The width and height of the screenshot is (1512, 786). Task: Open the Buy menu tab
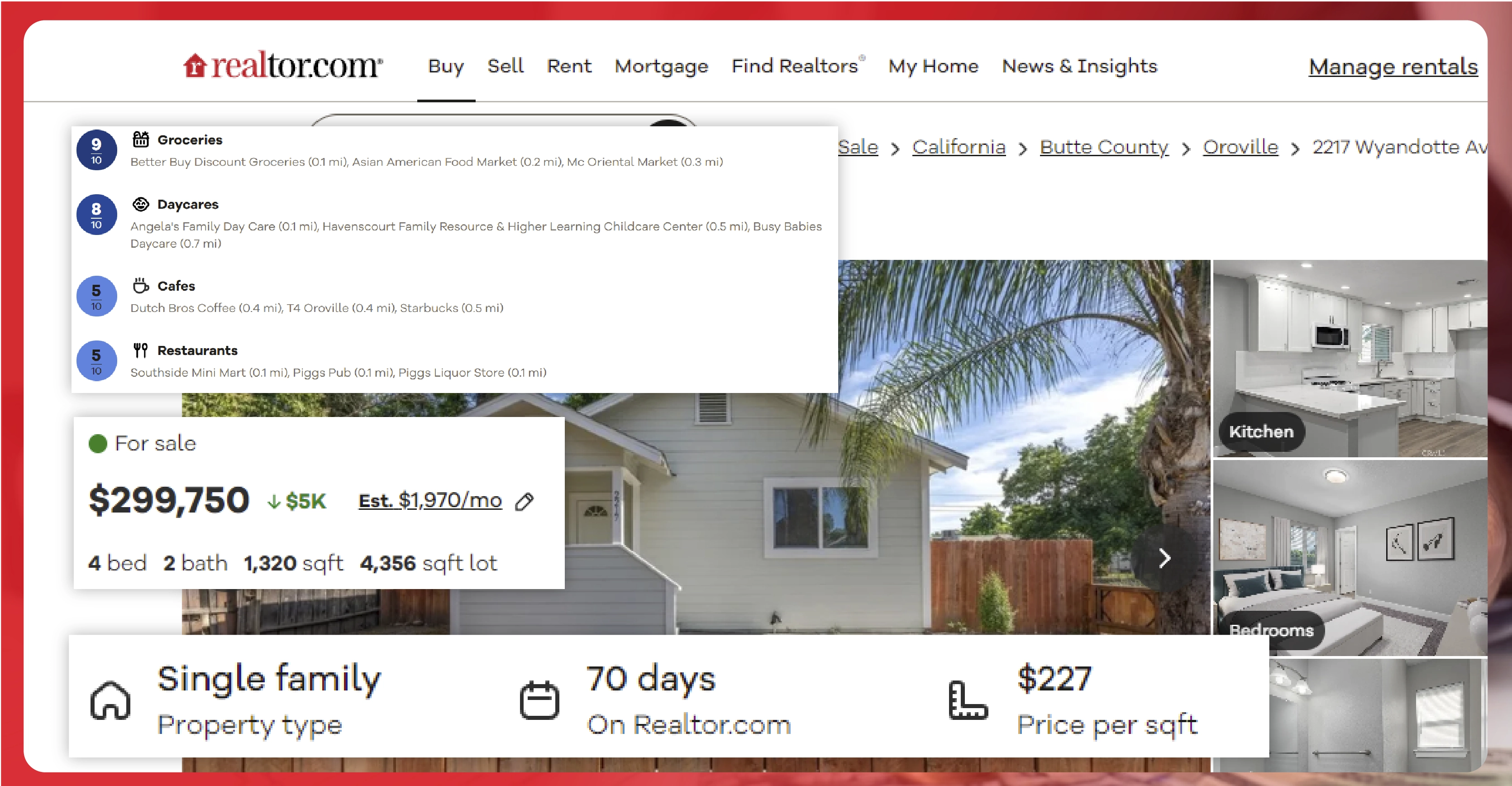coord(446,65)
